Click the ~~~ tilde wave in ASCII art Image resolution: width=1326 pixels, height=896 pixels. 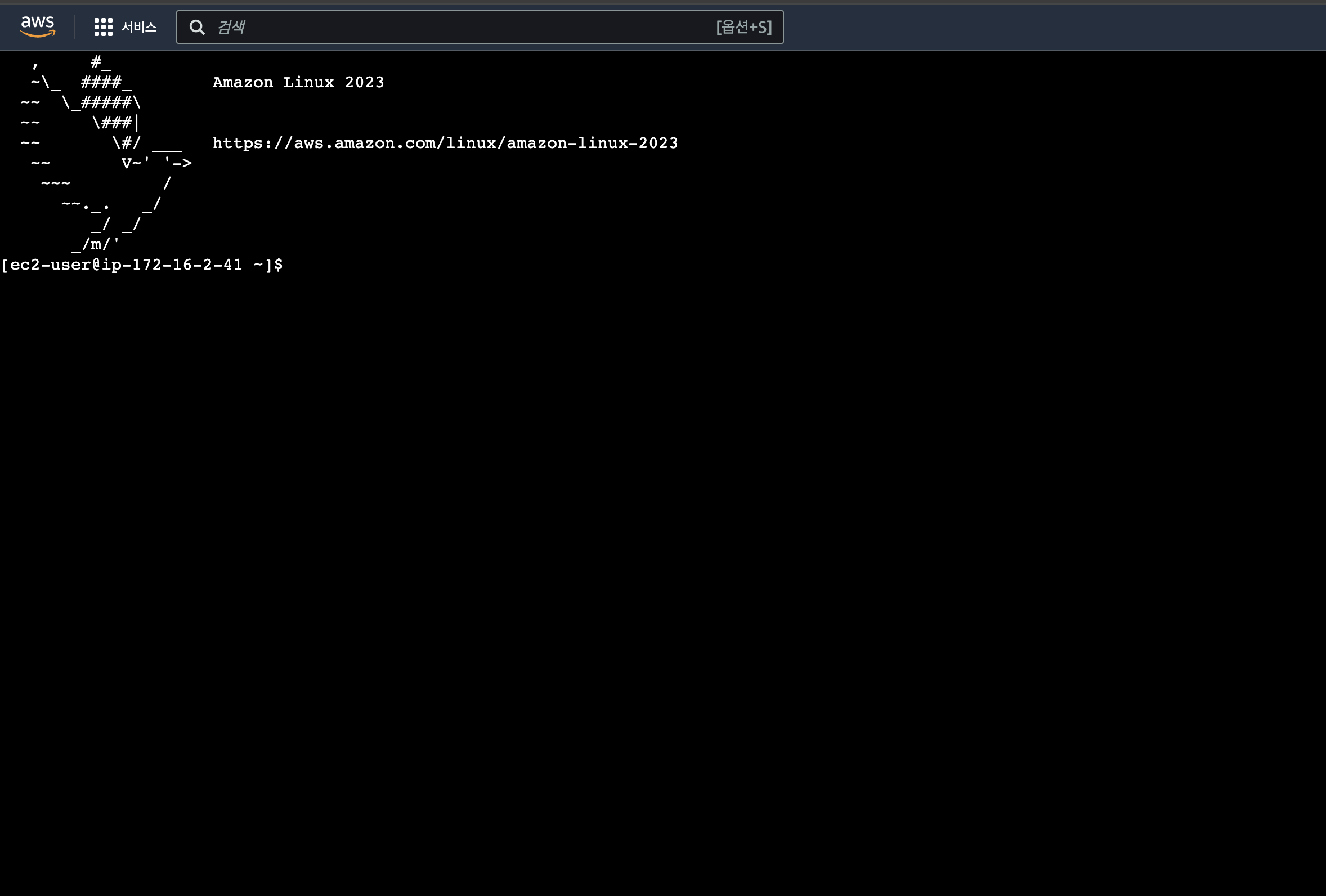[x=56, y=183]
